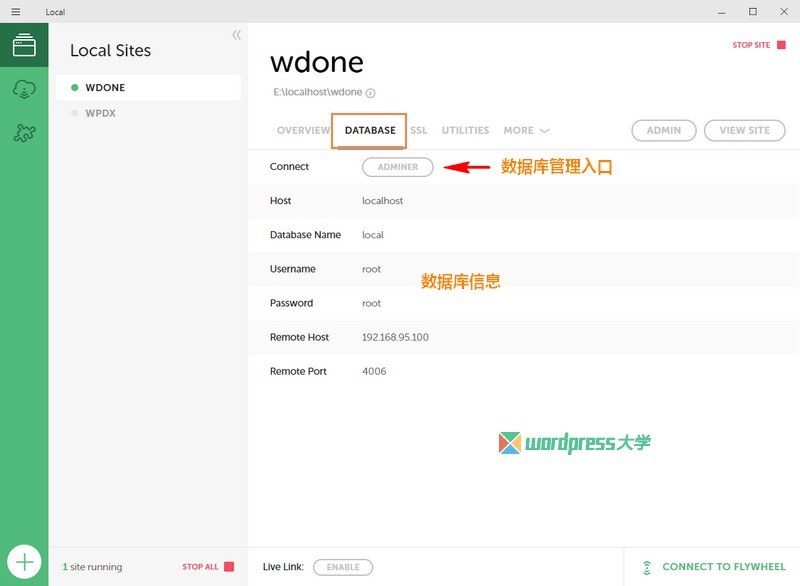
Task: Stop the running wdone site
Action: (x=757, y=45)
